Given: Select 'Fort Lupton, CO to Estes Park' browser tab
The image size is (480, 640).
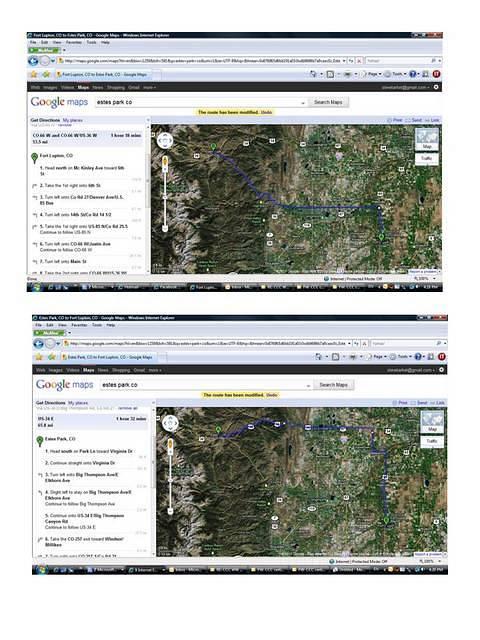Looking at the screenshot, I should 102,75.
